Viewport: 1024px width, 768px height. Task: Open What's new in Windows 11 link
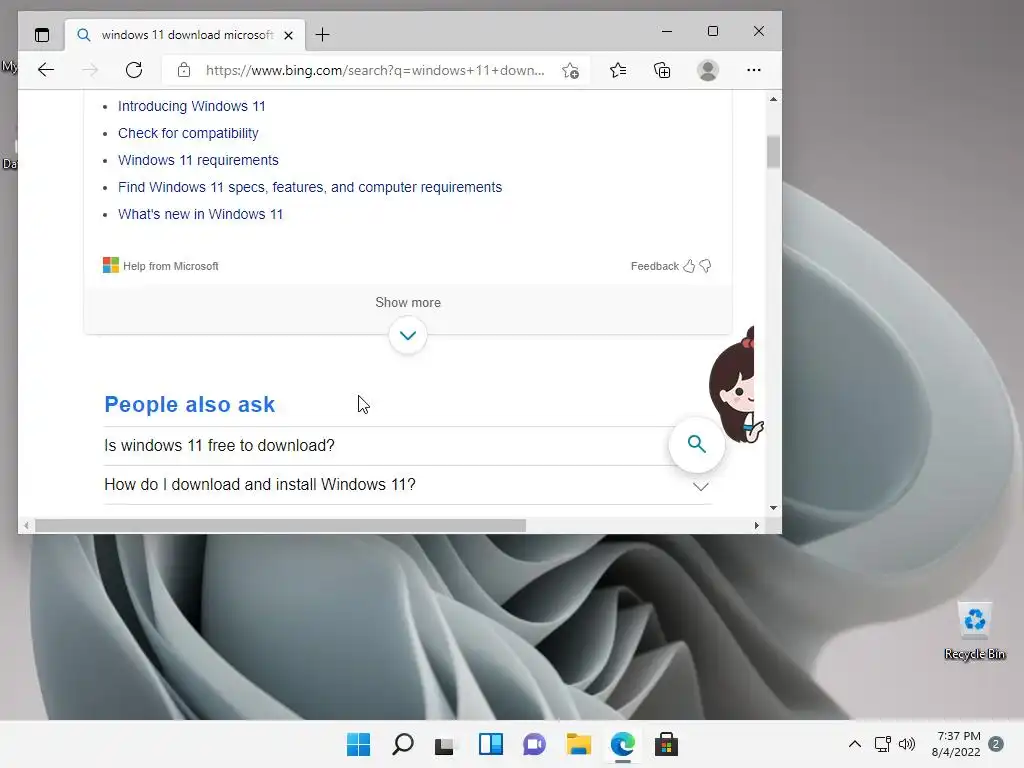[x=200, y=214]
